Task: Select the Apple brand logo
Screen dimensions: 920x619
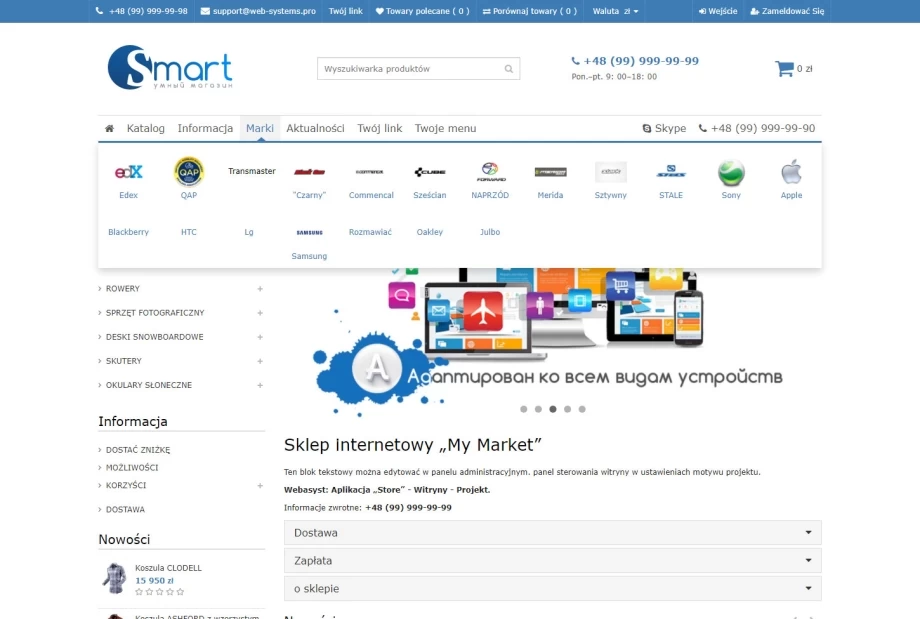Action: point(791,173)
